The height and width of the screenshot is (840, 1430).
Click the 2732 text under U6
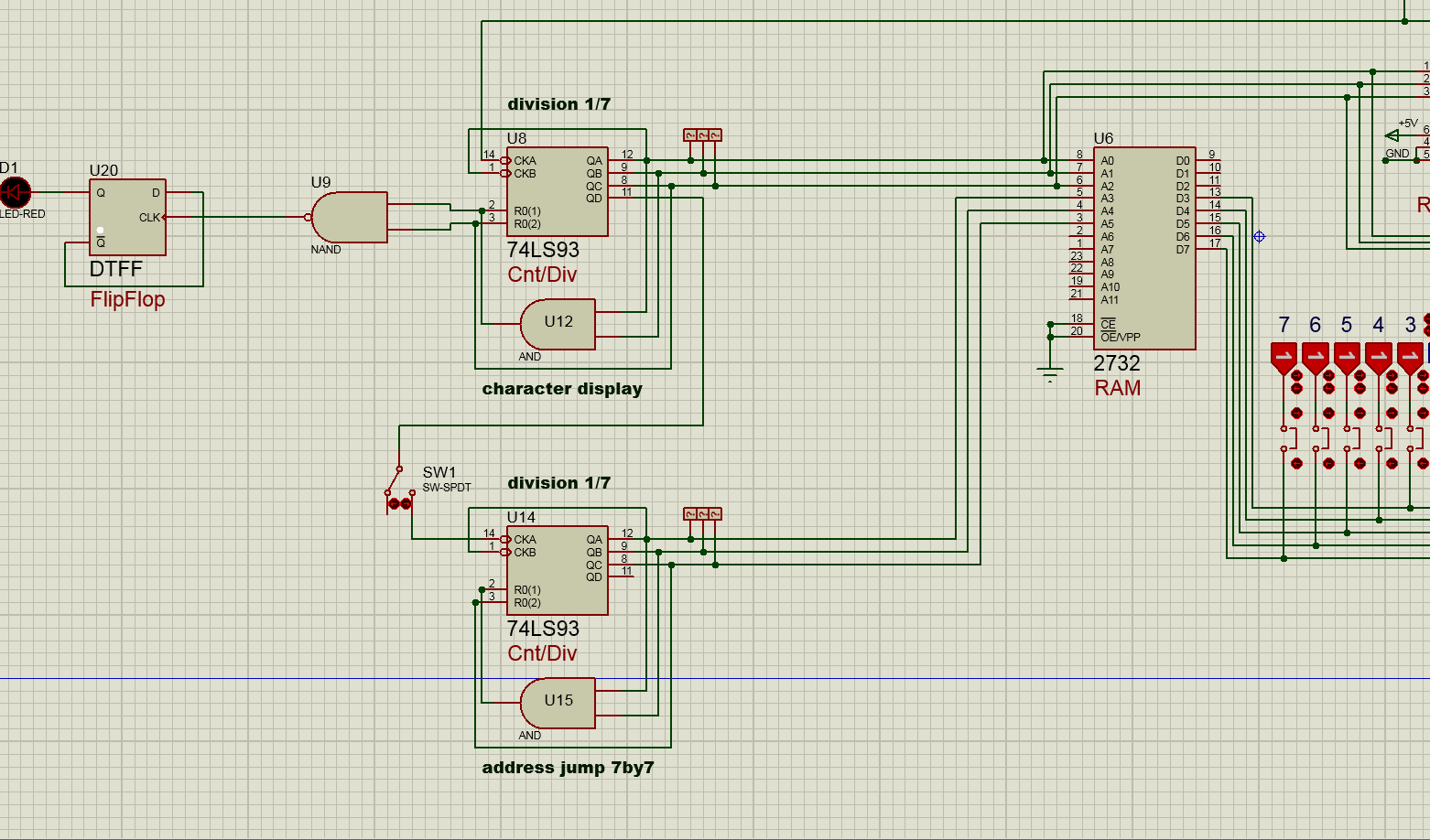[1117, 363]
